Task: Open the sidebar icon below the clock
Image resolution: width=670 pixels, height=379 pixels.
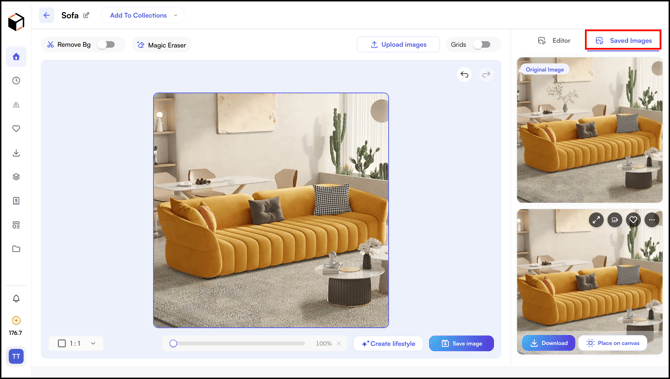Action: 16,105
